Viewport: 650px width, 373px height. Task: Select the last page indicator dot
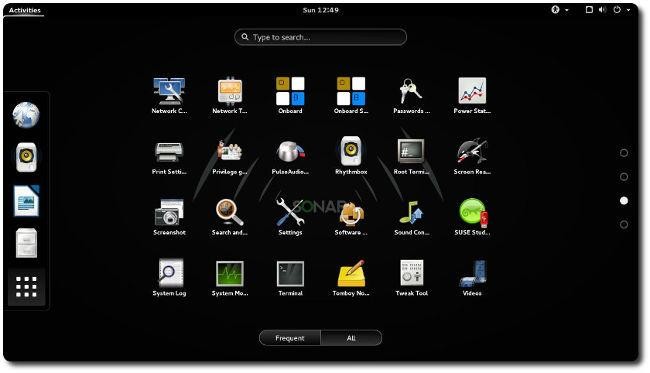[x=623, y=225]
